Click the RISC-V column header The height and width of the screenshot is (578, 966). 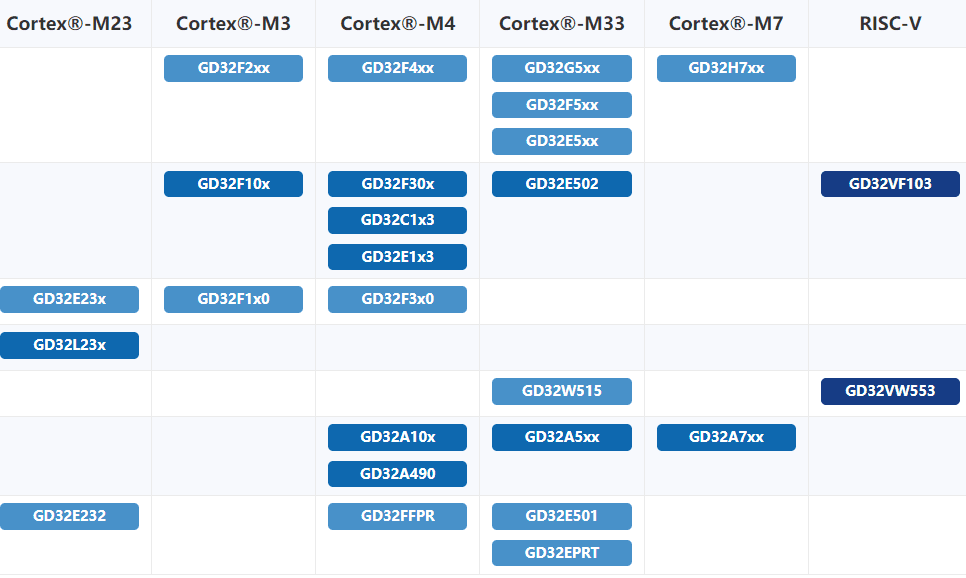(890, 24)
